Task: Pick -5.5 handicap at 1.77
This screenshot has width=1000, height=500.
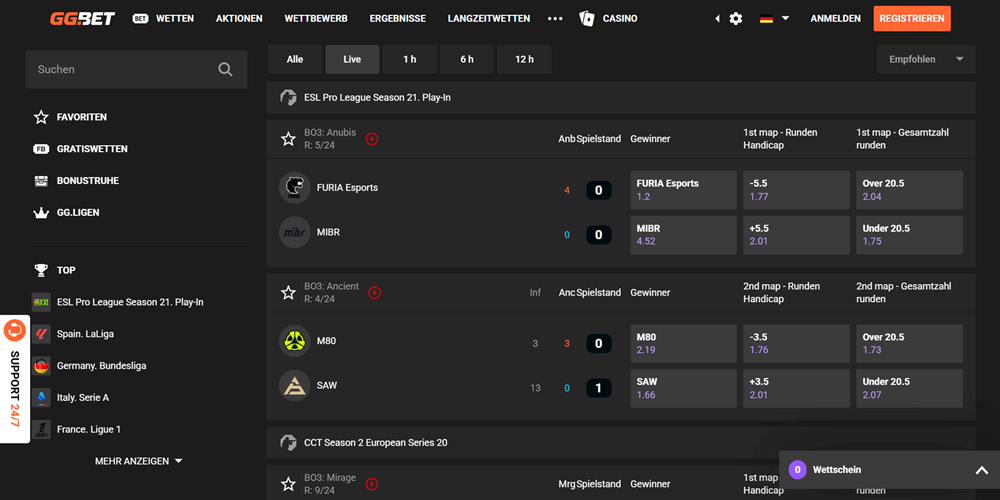Action: pyautogui.click(x=797, y=190)
